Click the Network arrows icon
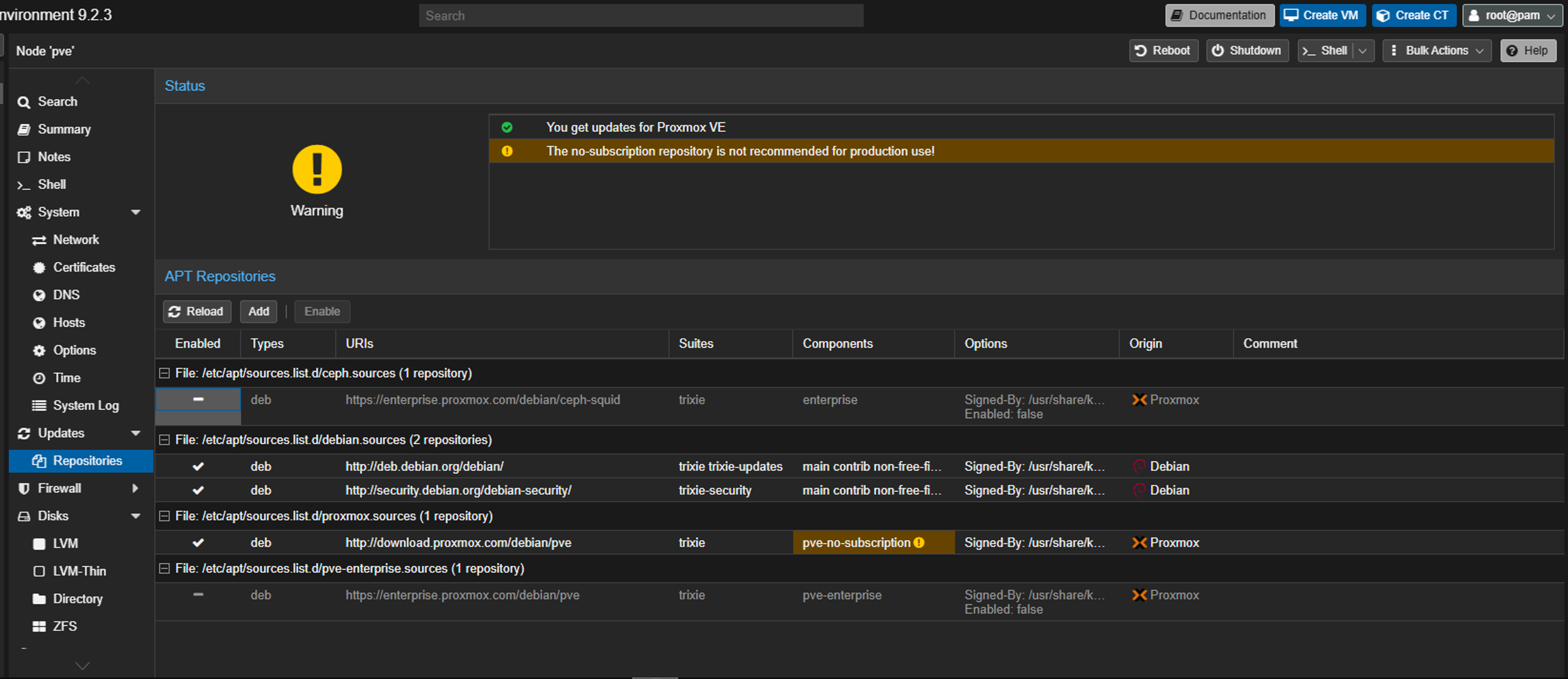 click(x=39, y=241)
